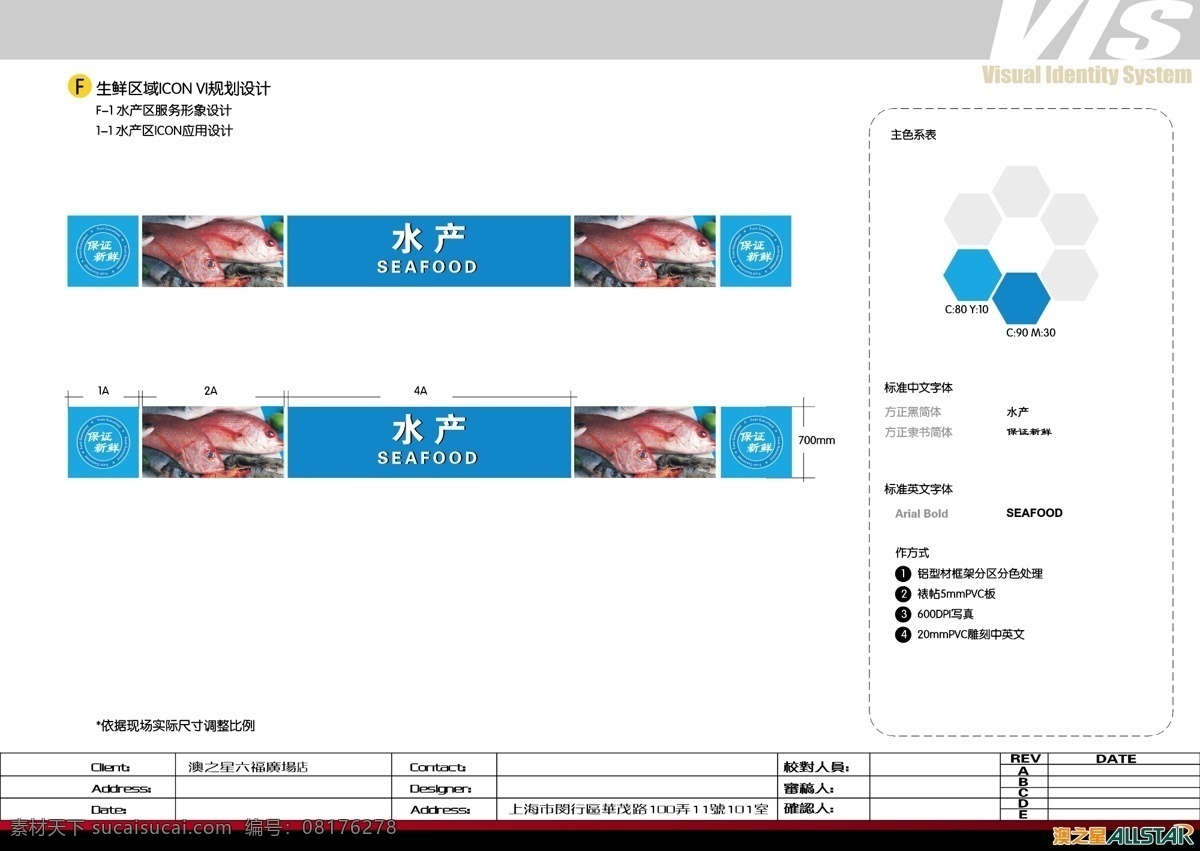Pick the topmost gray hexagon in the color chart
1200x851 pixels.
coord(1022,191)
